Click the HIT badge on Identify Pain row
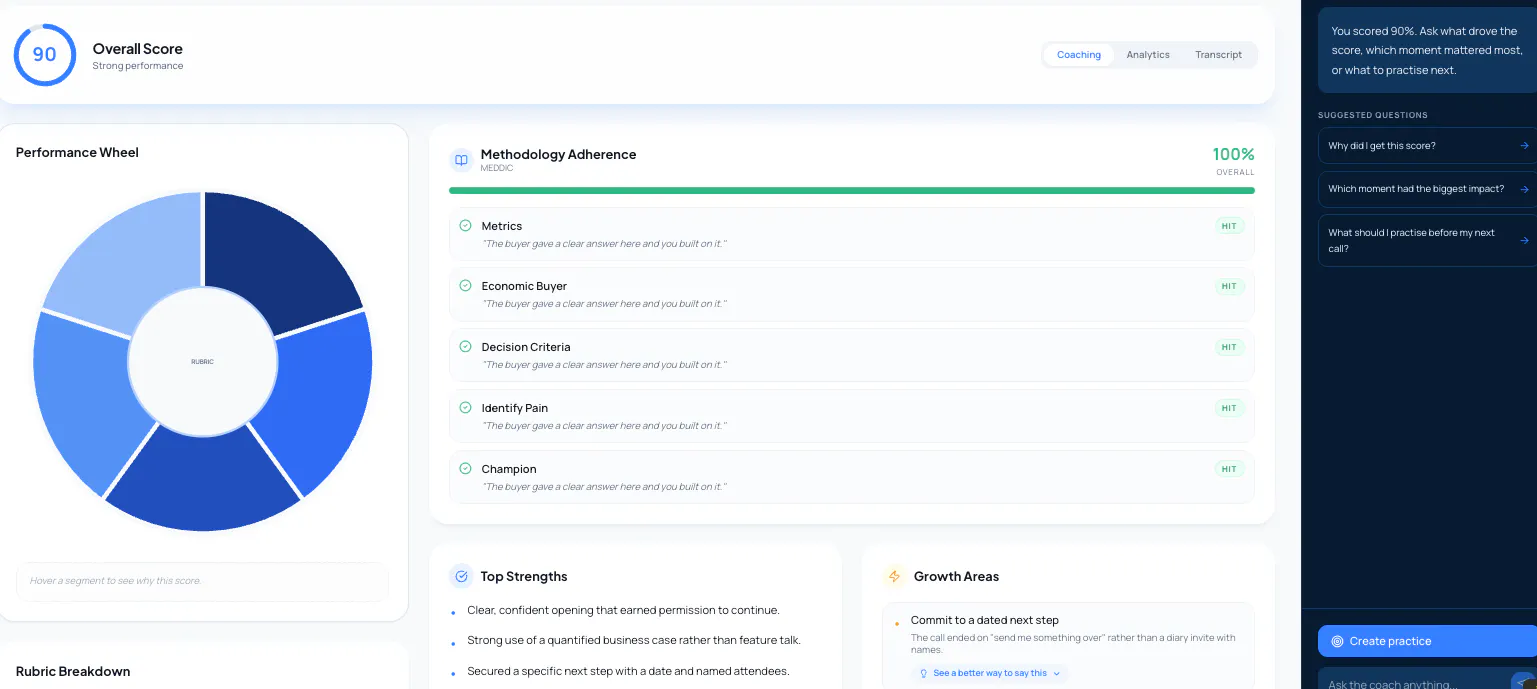The width and height of the screenshot is (1537, 689). 1229,408
